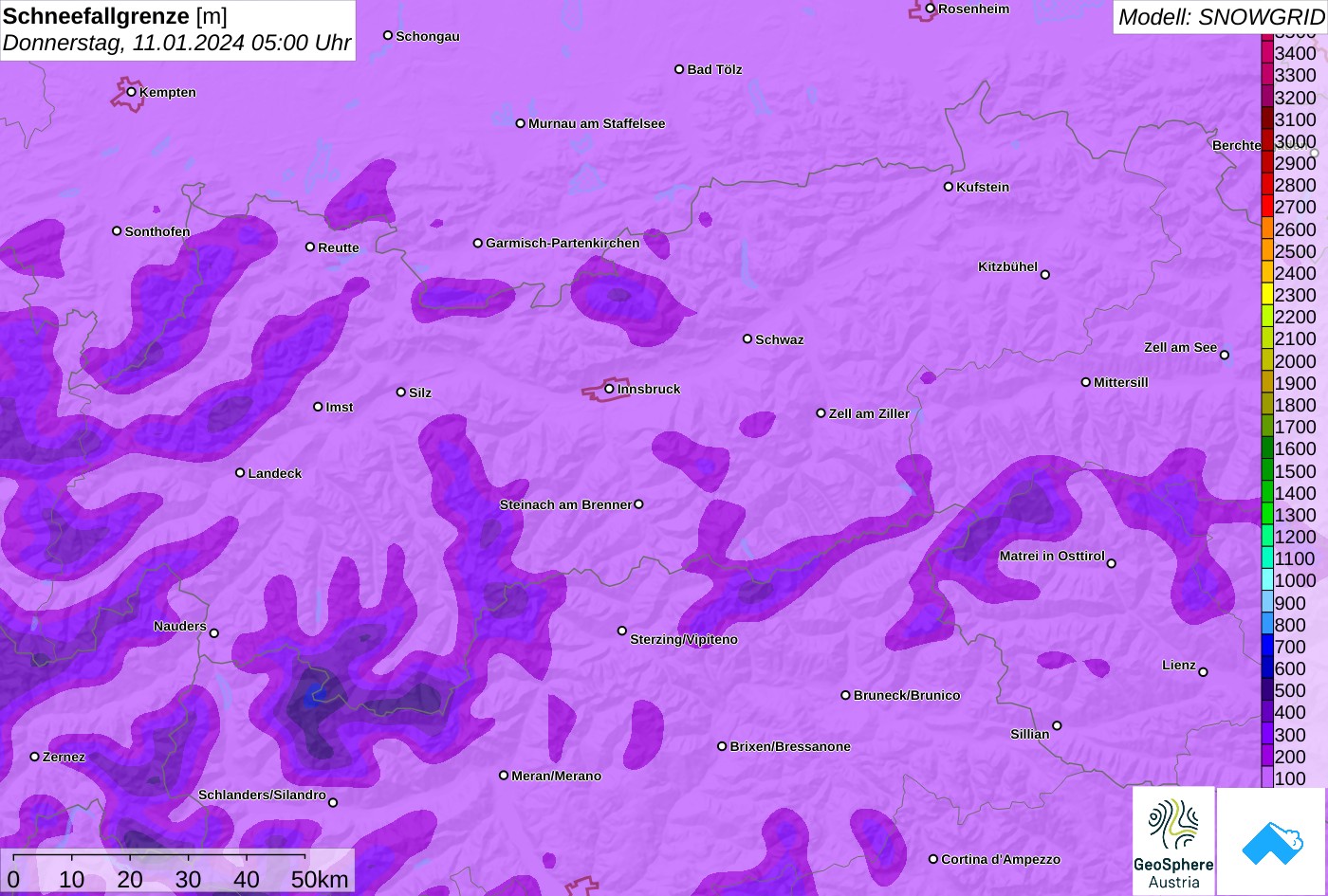Click the Kempten city marker dot
The image size is (1328, 896).
click(132, 92)
